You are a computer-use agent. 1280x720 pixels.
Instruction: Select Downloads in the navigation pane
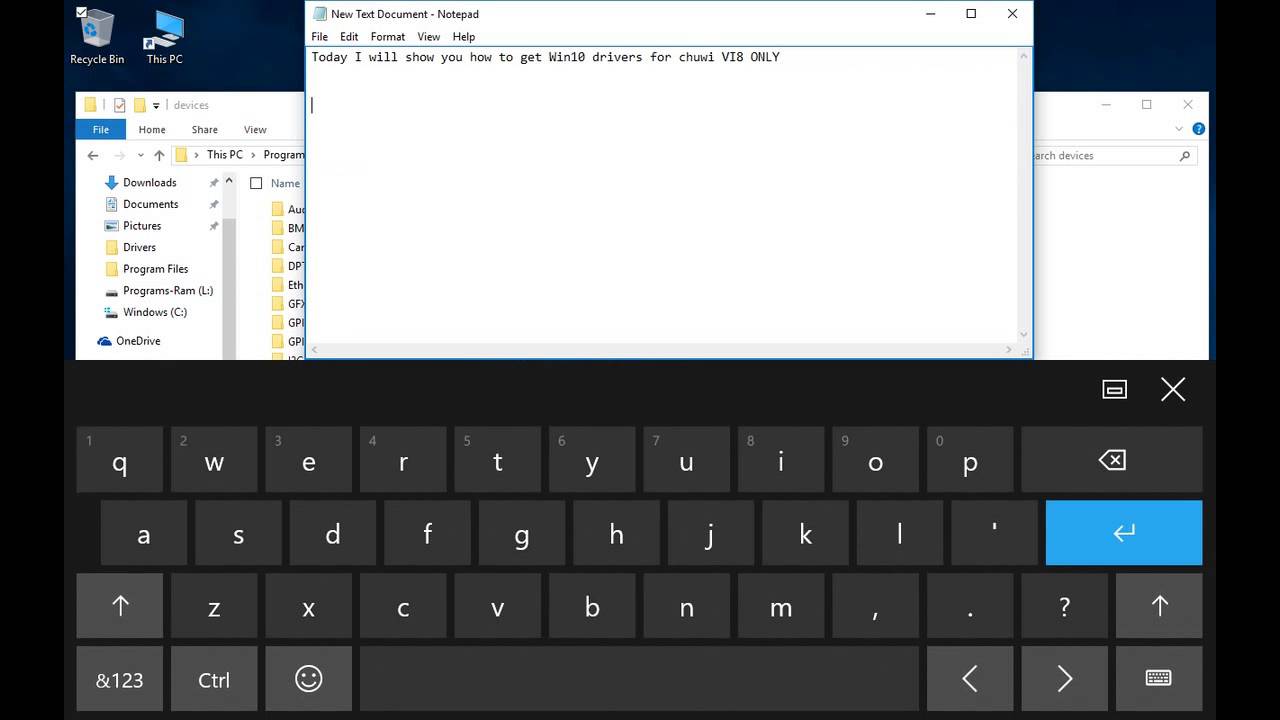[149, 182]
